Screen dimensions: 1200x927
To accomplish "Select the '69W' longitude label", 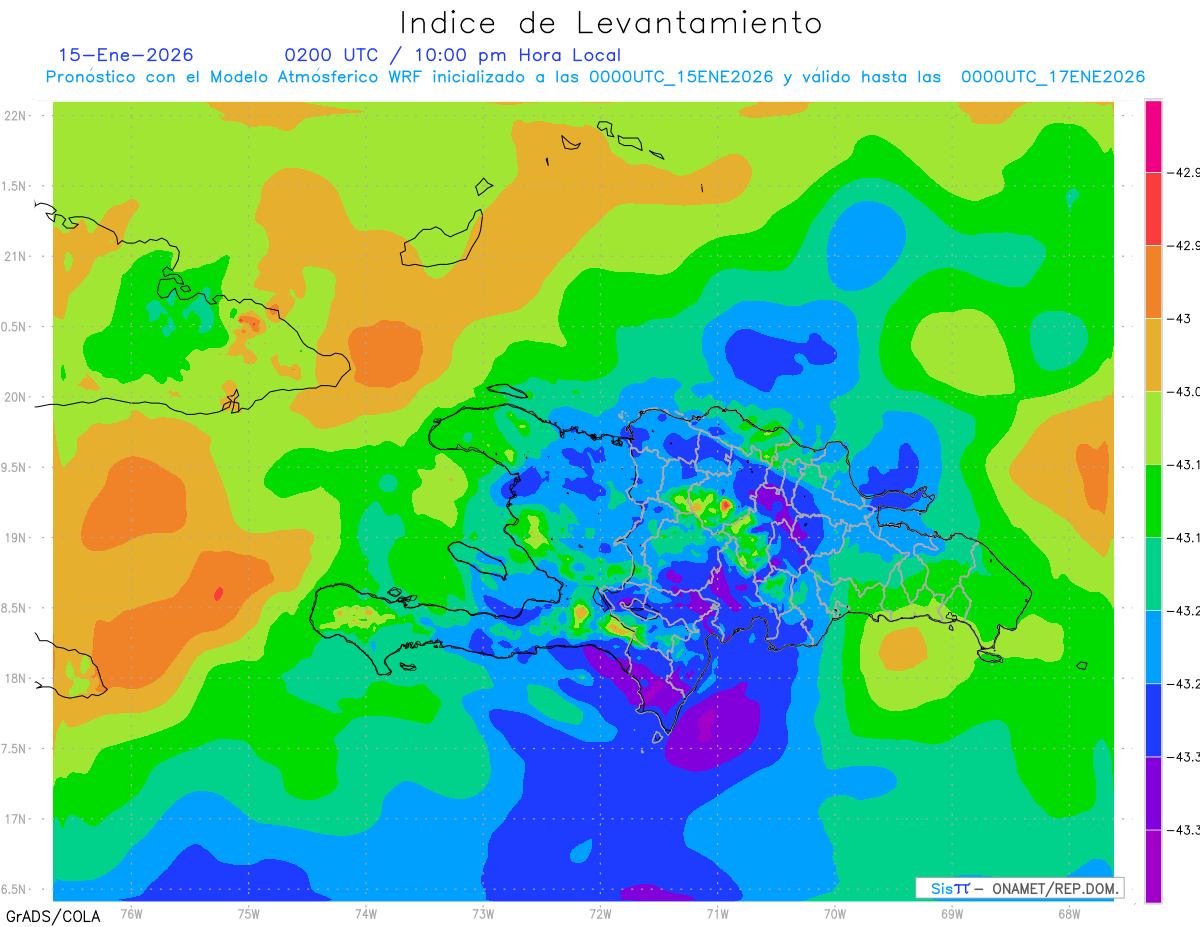I will click(x=952, y=912).
